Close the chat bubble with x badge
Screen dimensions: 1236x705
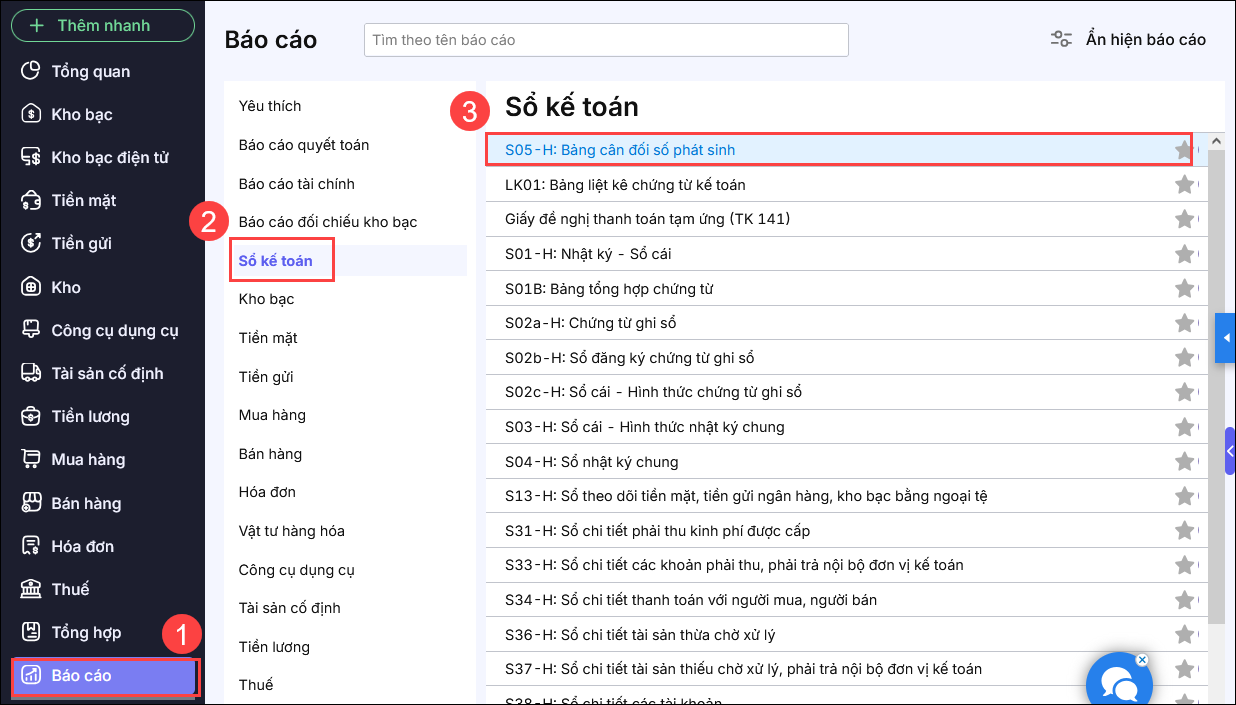click(1142, 660)
